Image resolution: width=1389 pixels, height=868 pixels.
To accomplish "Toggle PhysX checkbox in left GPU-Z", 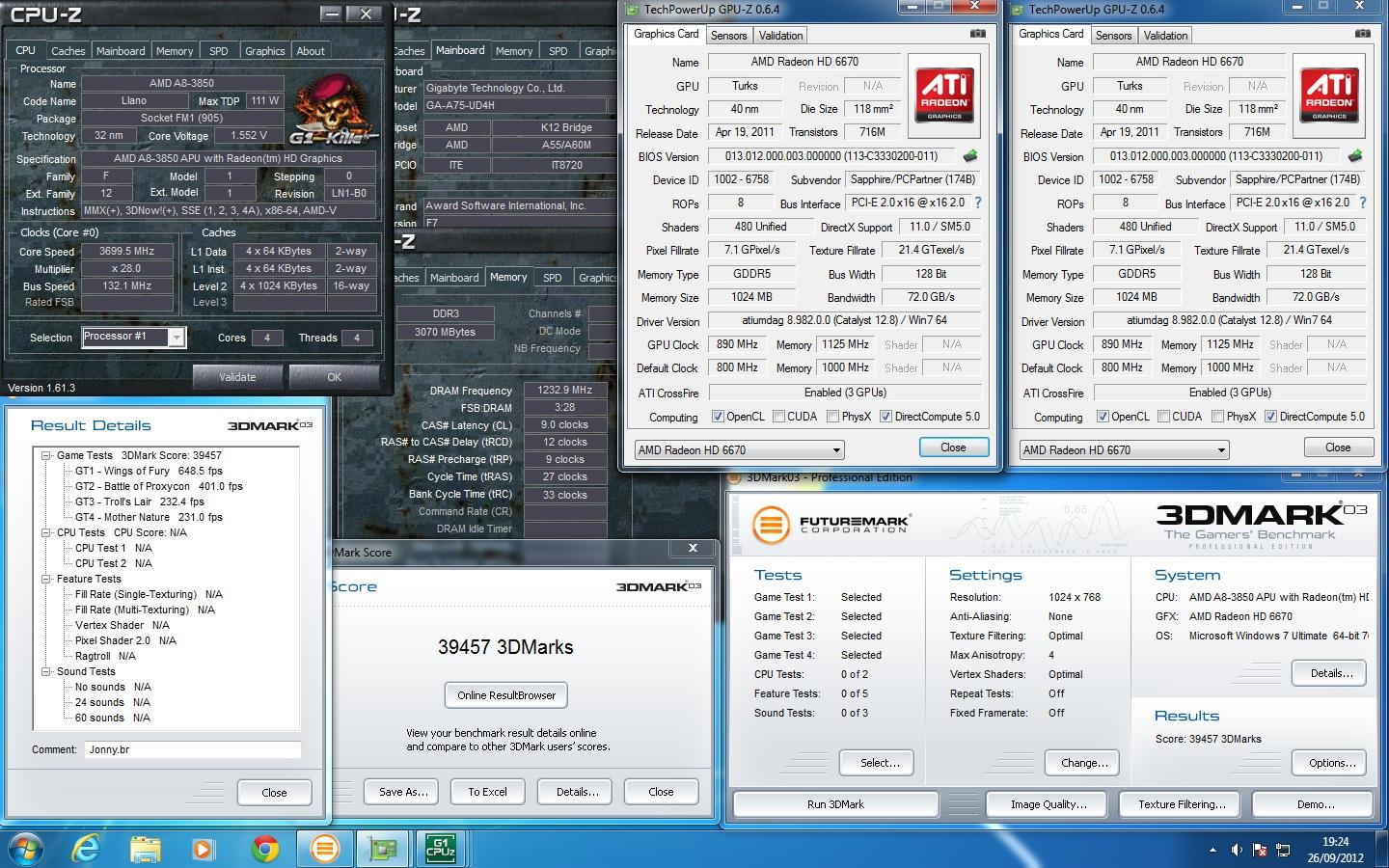I will tap(832, 417).
